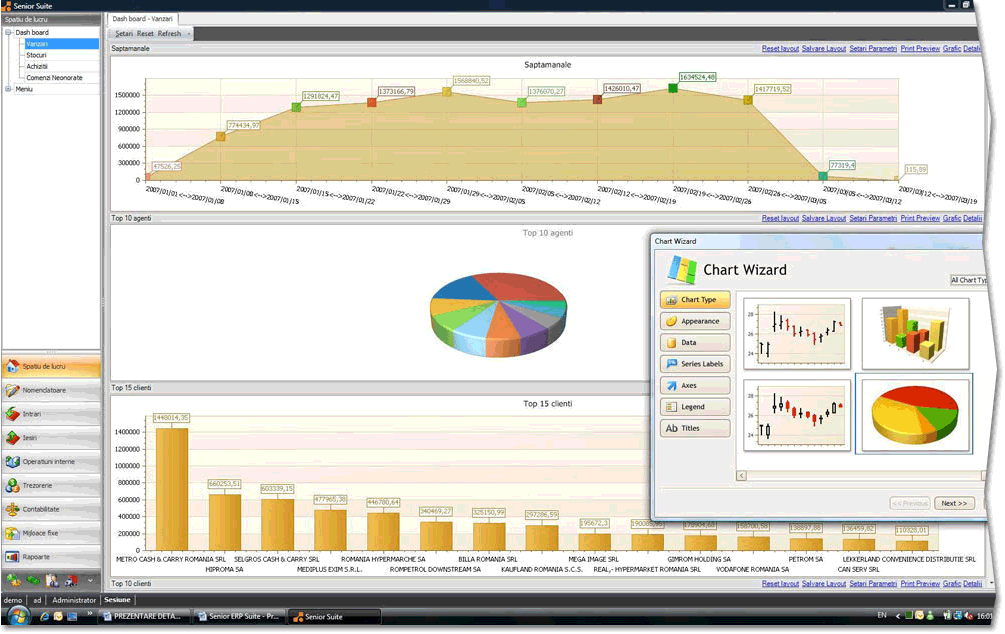Open the All Chart Types dropdown
The height and width of the screenshot is (634, 1005).
tap(968, 281)
